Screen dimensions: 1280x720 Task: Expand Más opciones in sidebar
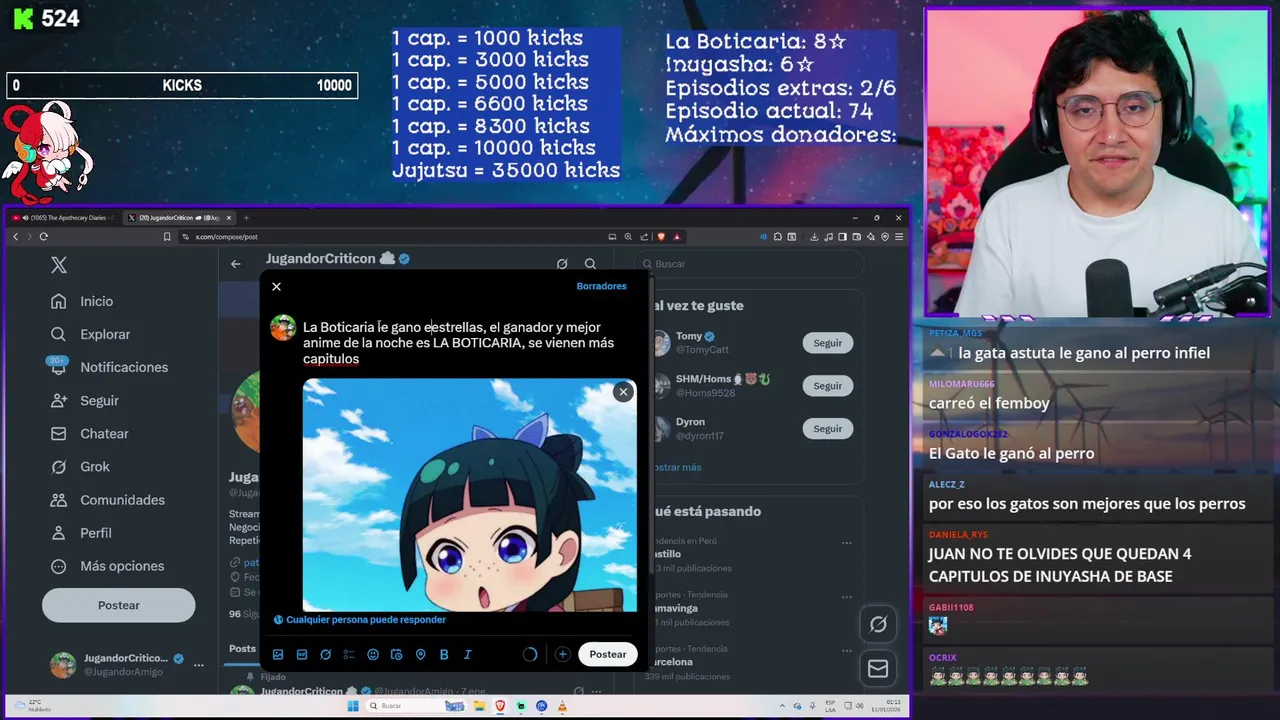[109, 566]
